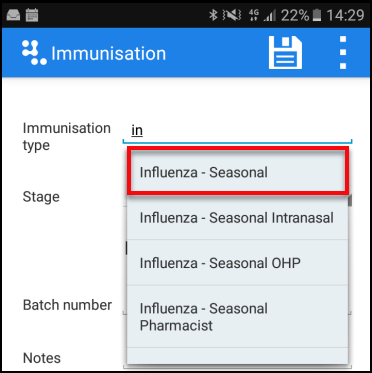This screenshot has height=373, width=372.
Task: Tap the Immunisation title text
Action: (108, 53)
